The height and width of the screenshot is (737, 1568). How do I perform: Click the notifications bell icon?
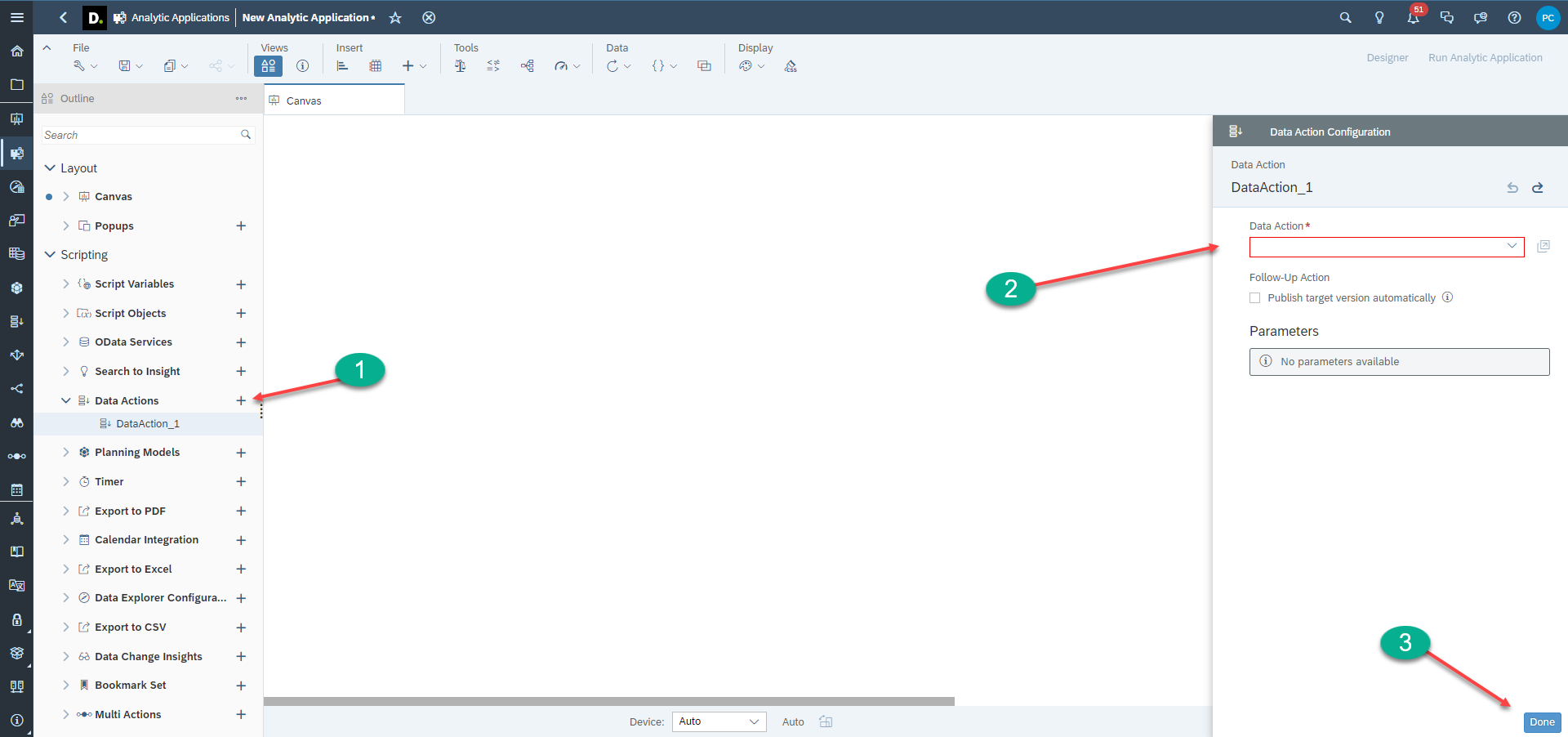coord(1413,18)
